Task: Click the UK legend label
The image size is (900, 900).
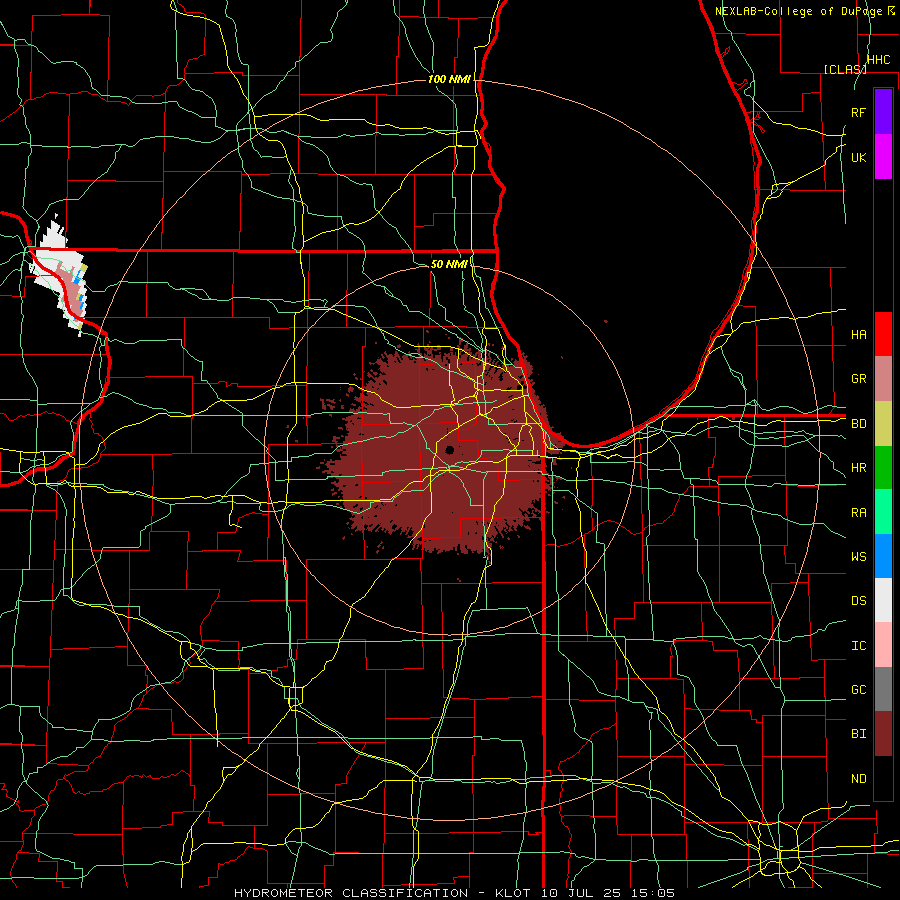Action: click(858, 157)
